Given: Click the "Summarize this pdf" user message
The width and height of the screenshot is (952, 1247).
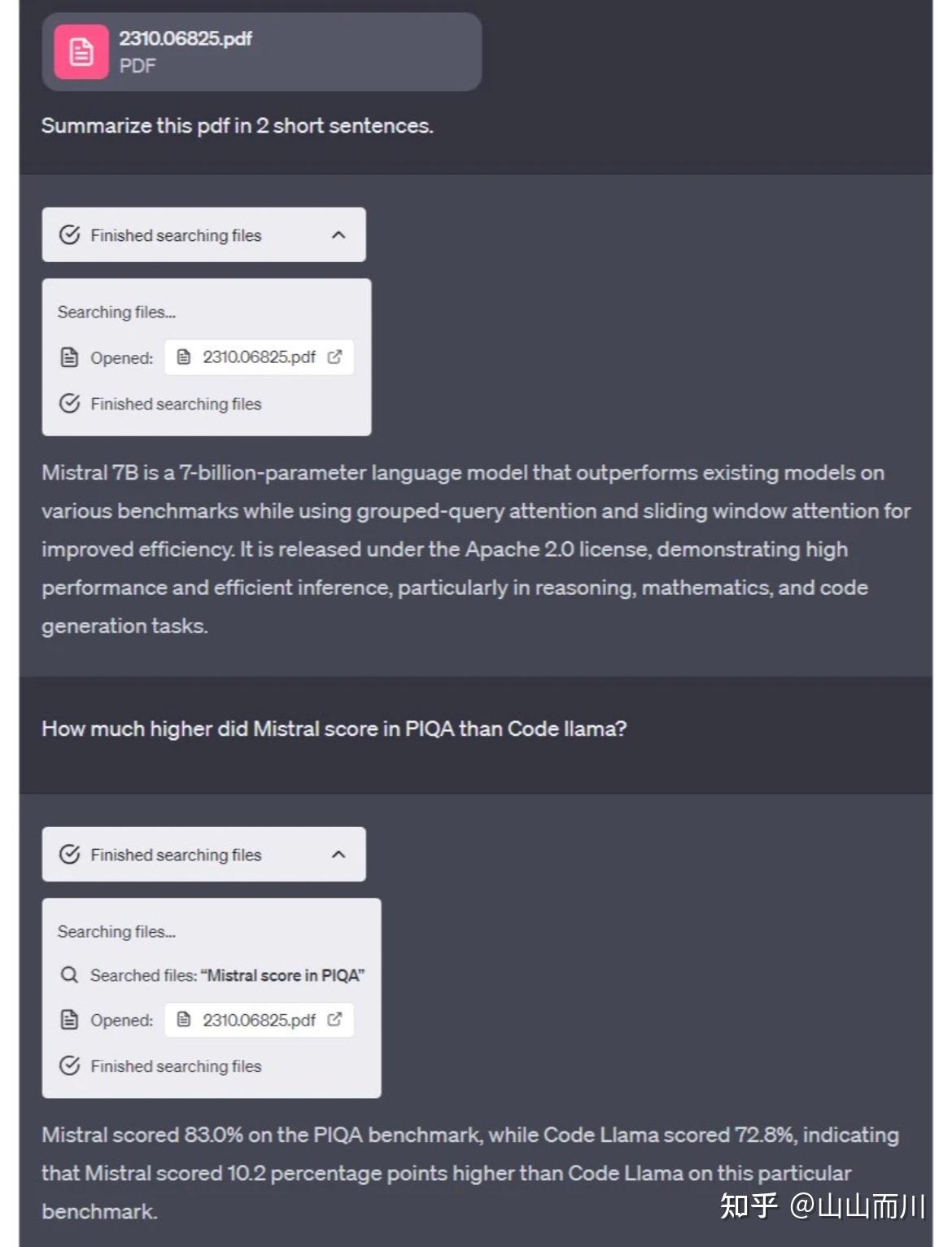Looking at the screenshot, I should pyautogui.click(x=237, y=125).
